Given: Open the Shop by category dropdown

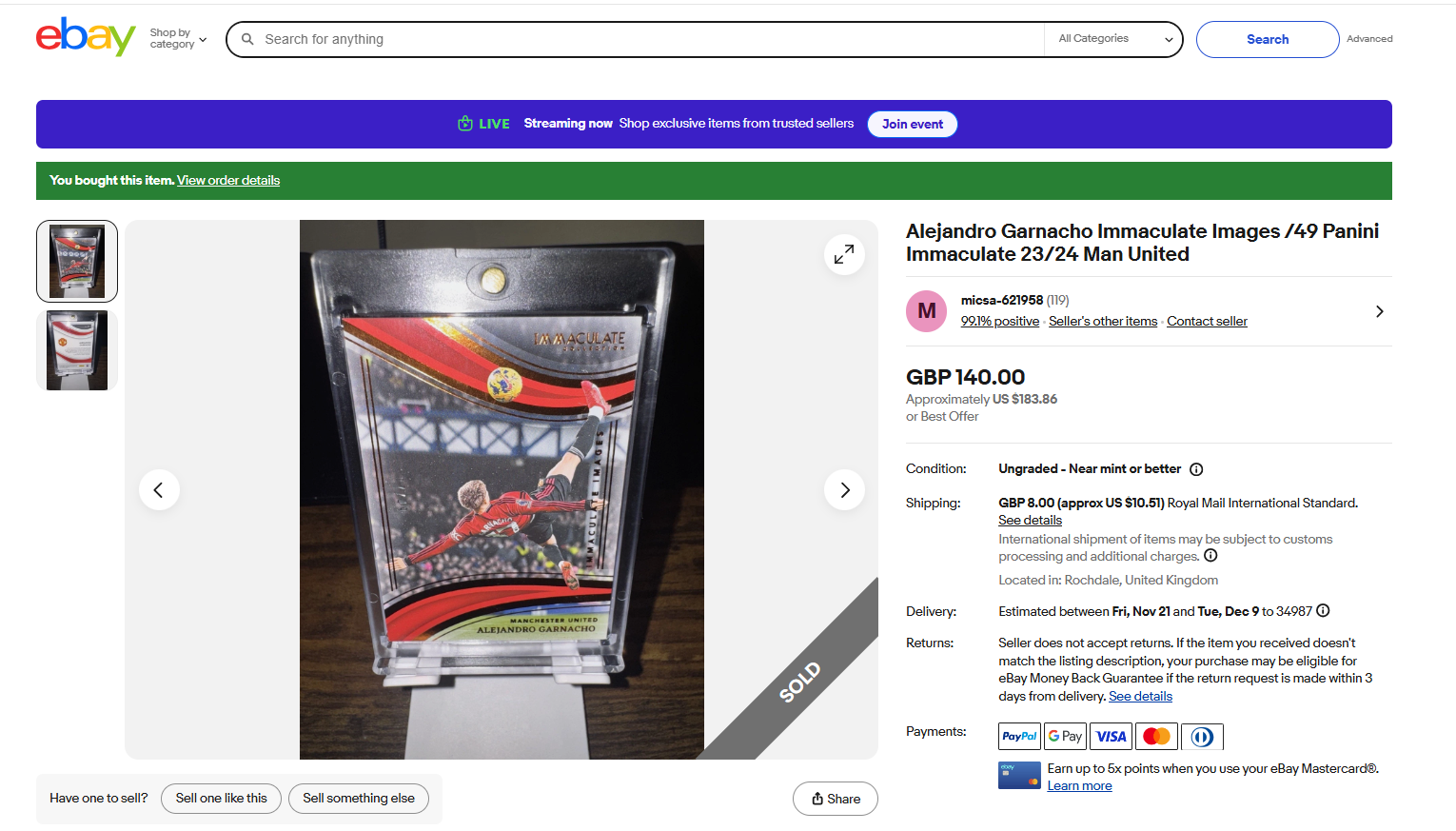Looking at the screenshot, I should [x=178, y=39].
